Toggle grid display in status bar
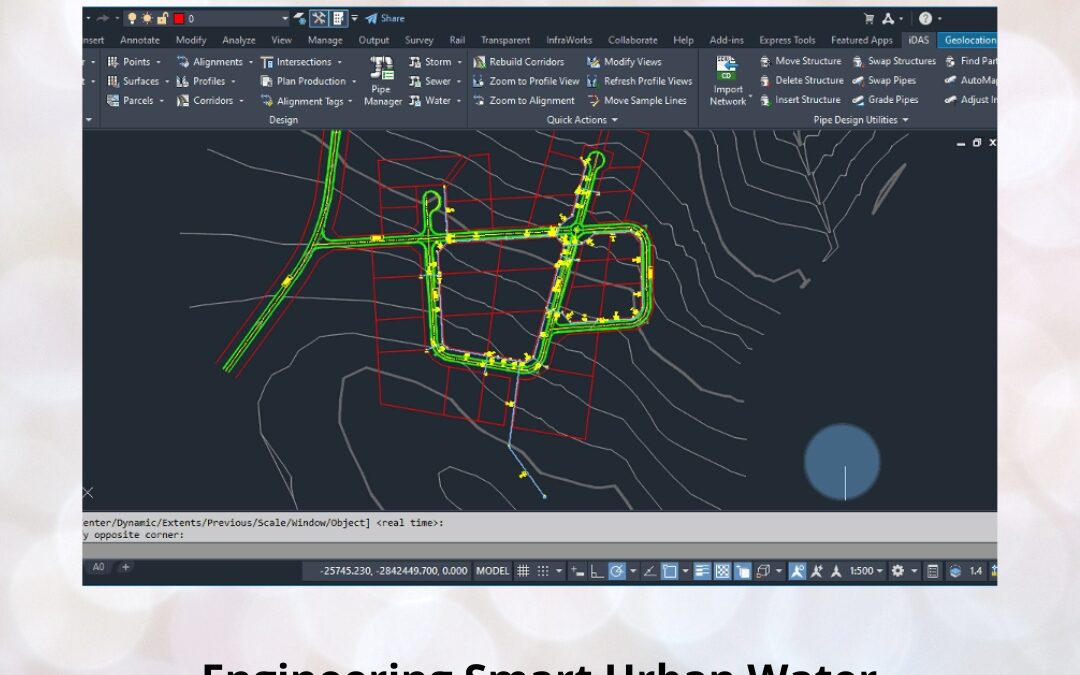The image size is (1080, 675). pos(523,570)
